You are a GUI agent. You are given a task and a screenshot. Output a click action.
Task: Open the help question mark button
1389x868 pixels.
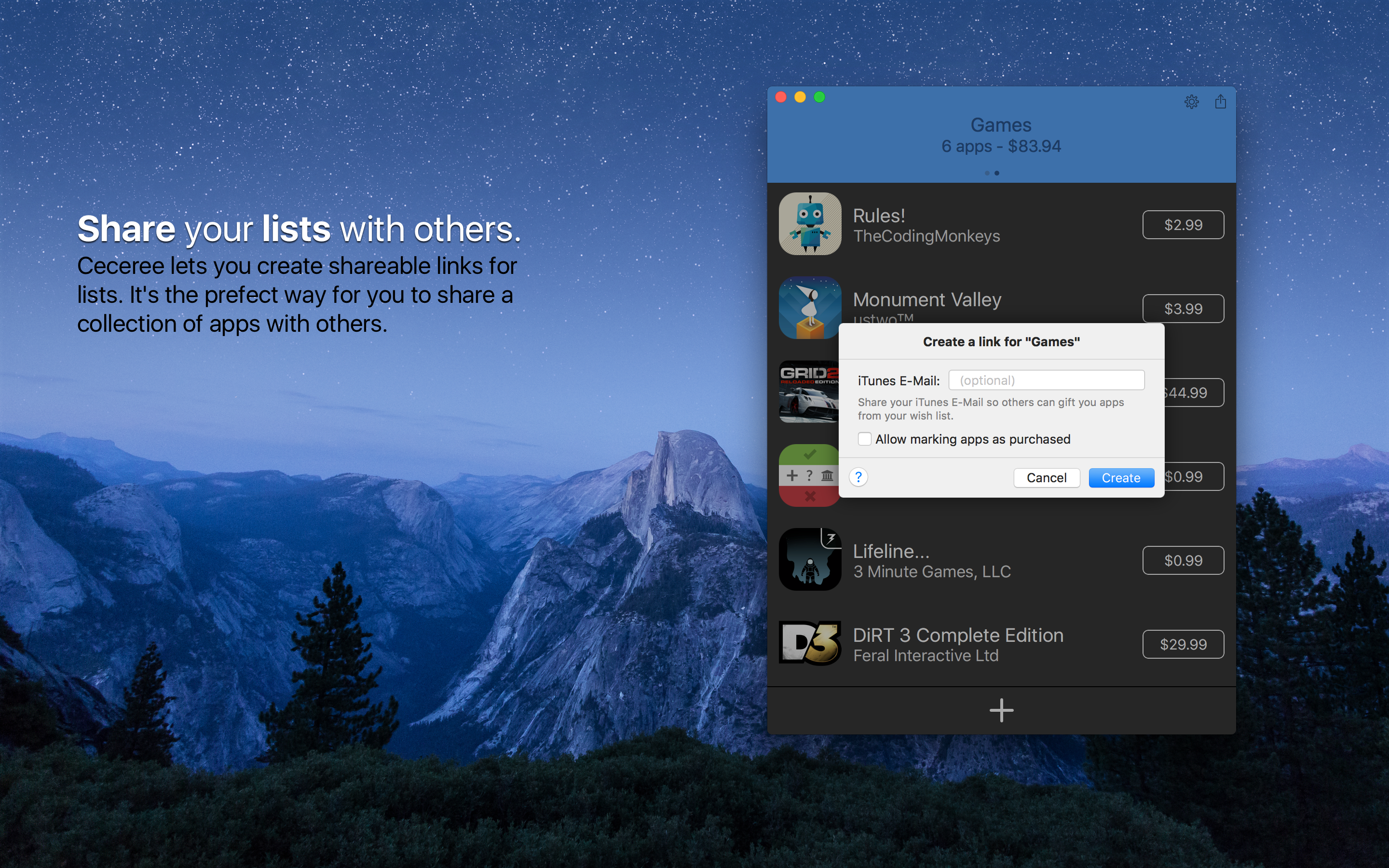tap(858, 477)
